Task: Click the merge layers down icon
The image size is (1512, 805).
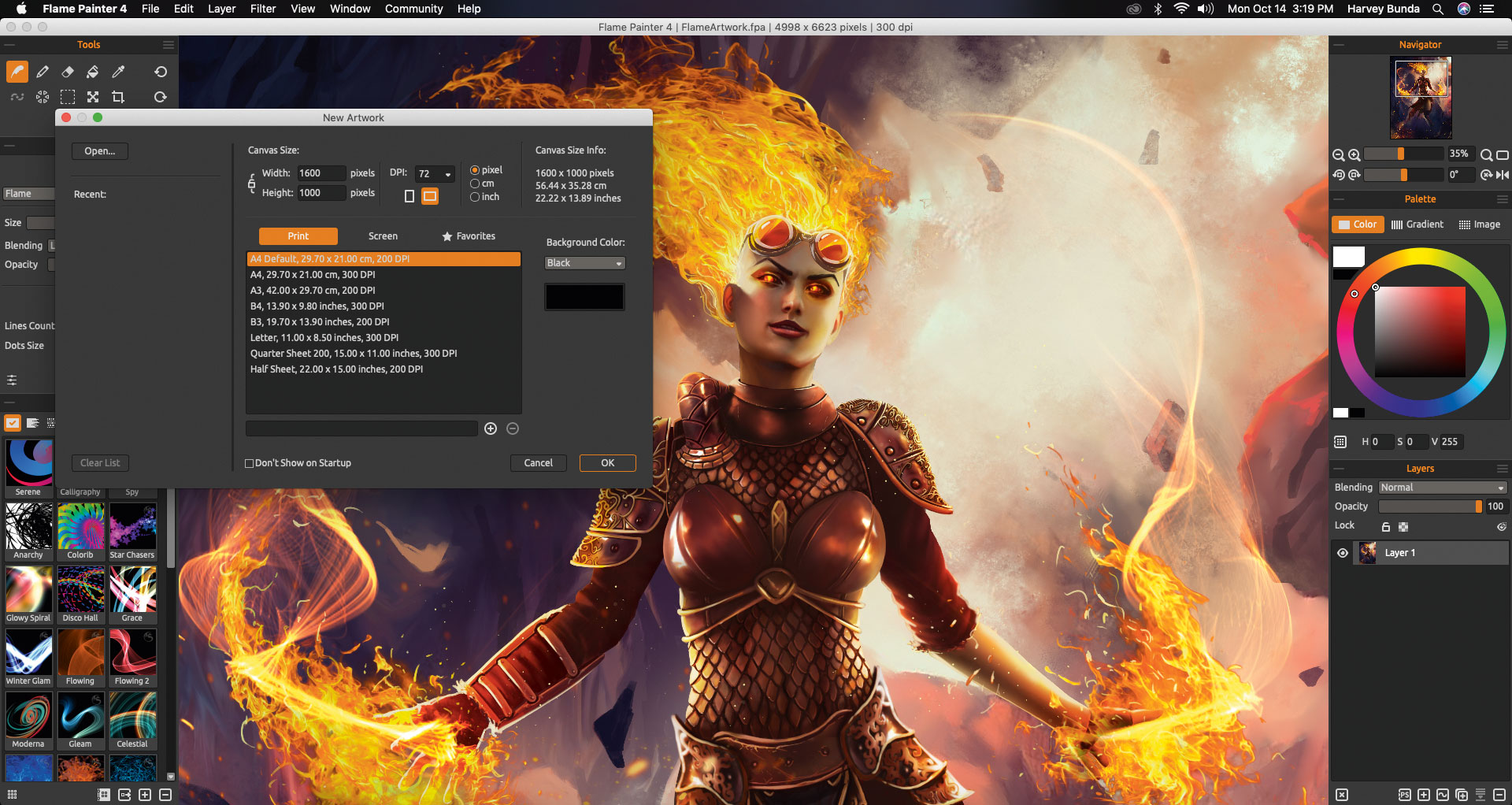Action: click(x=1480, y=795)
